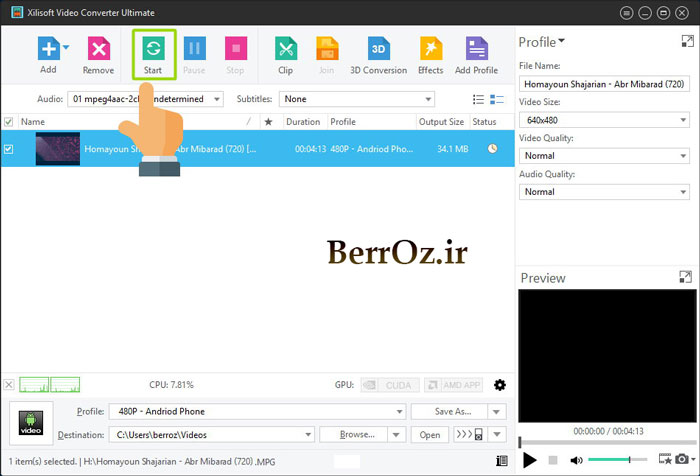Open the Profile panel header menu
The height and width of the screenshot is (476, 700).
[x=541, y=42]
